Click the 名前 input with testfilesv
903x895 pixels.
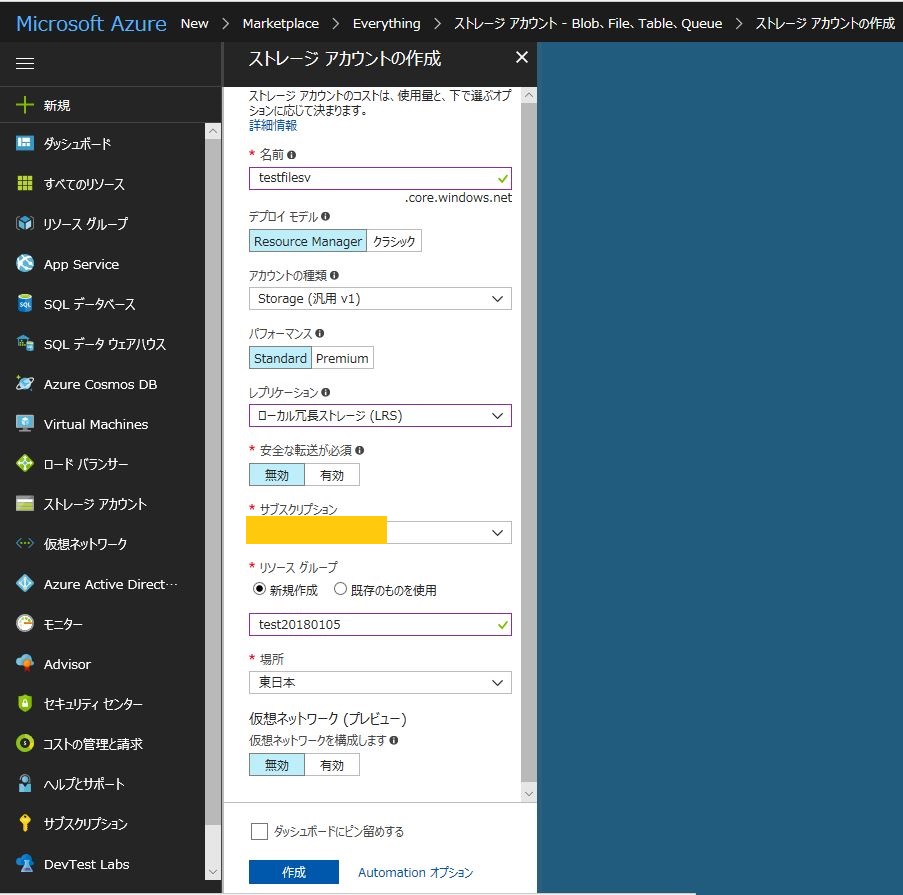(x=380, y=178)
